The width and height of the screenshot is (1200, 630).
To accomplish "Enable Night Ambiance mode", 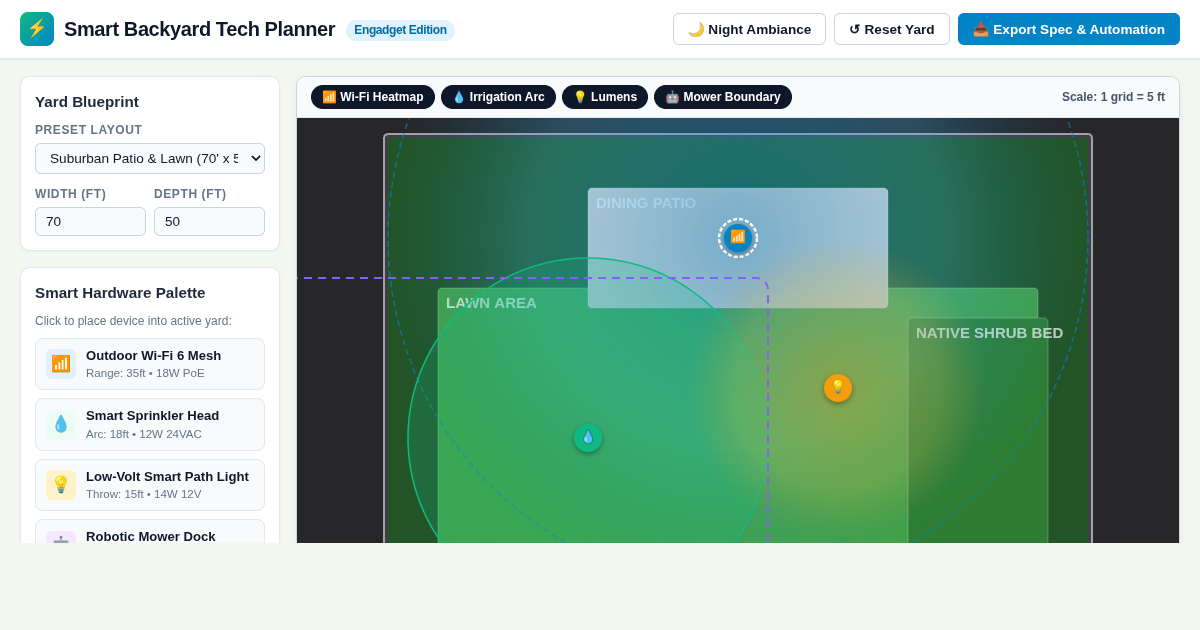I will point(749,29).
